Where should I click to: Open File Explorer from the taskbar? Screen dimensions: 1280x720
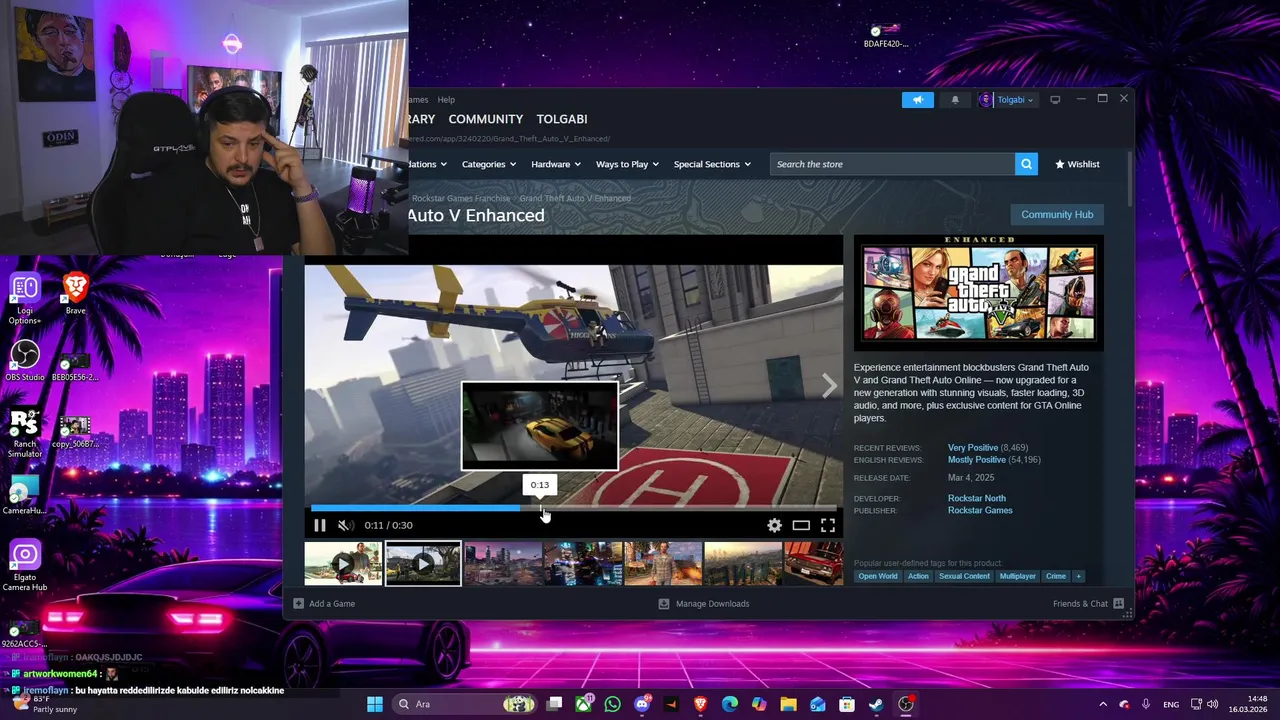[788, 704]
